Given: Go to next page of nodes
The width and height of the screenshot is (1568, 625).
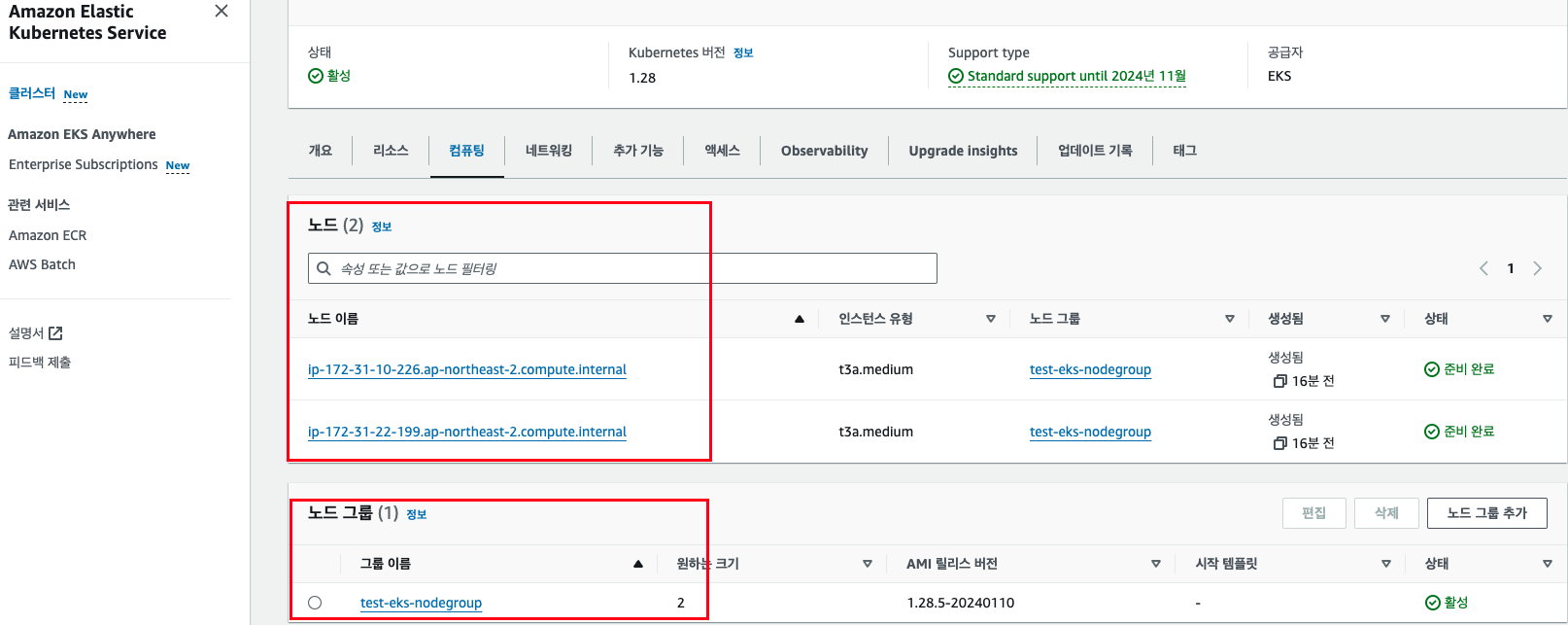Looking at the screenshot, I should point(1538,268).
